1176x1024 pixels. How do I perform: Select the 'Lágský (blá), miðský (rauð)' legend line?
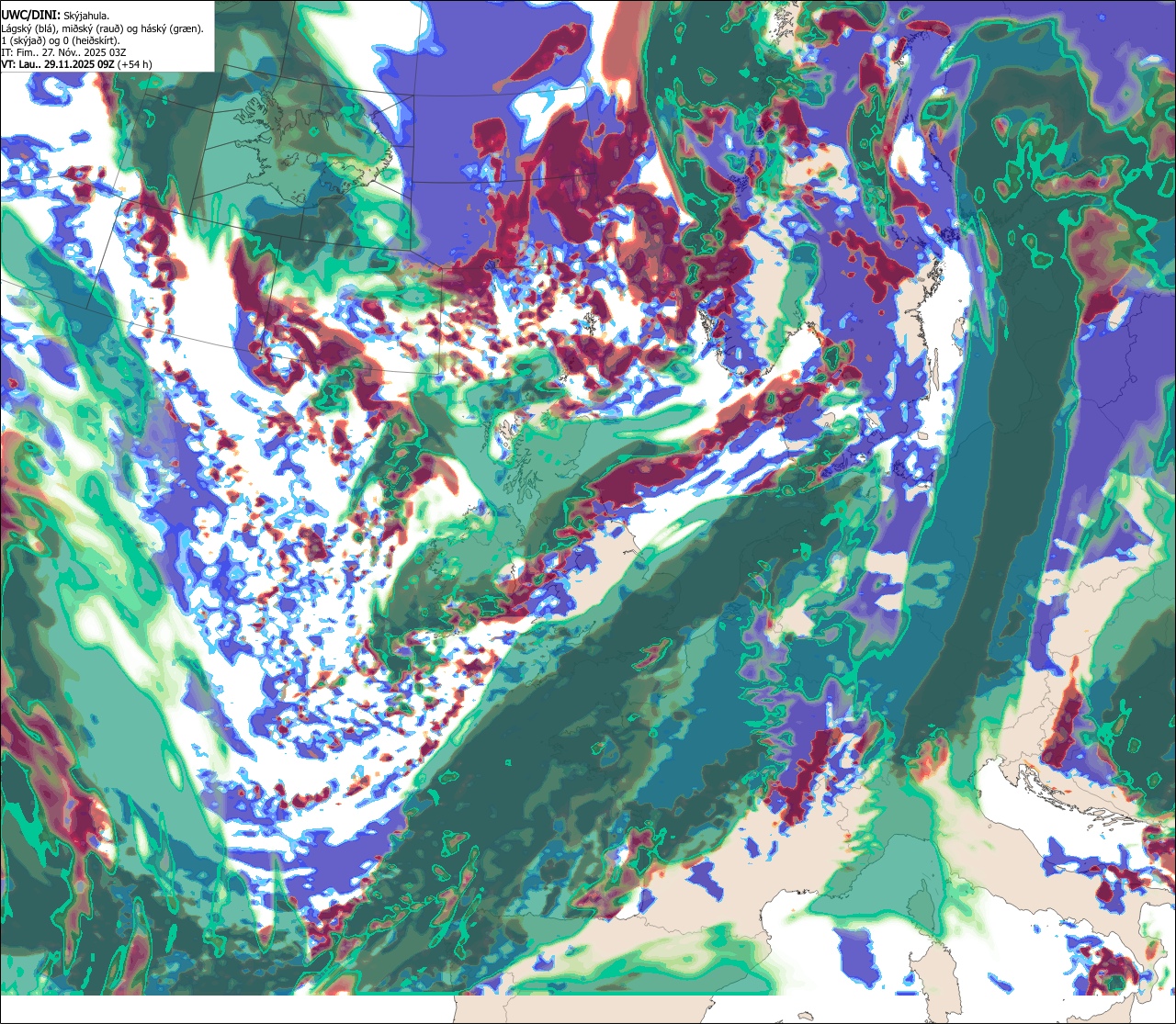(102, 28)
